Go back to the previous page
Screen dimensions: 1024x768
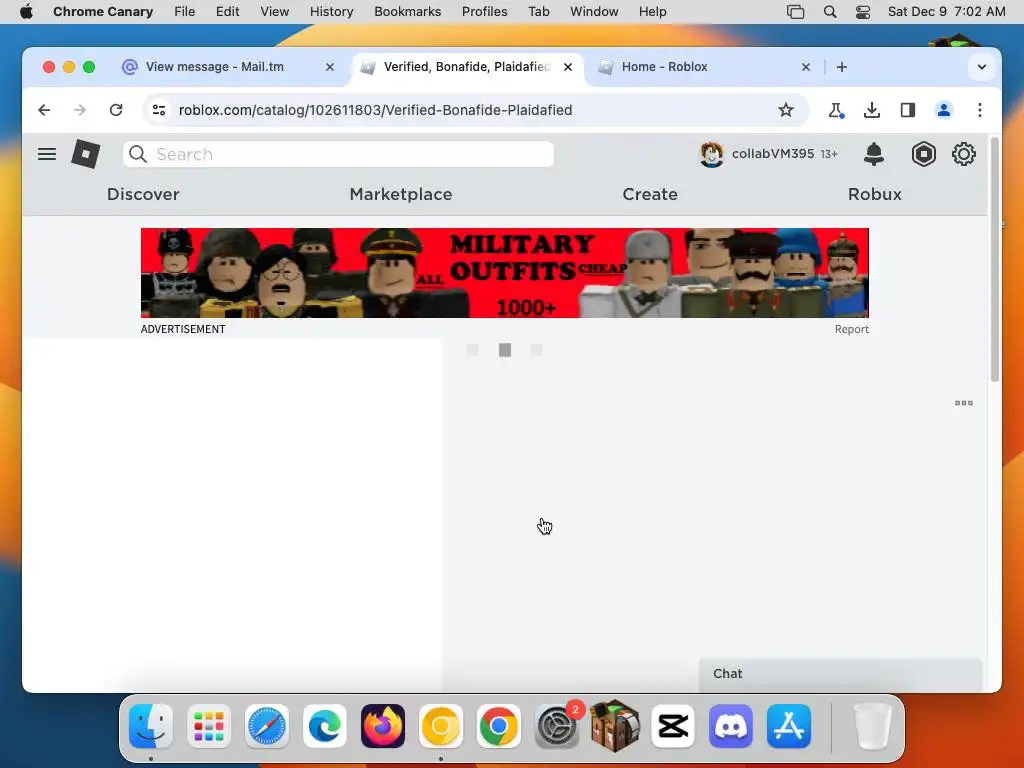(x=44, y=110)
